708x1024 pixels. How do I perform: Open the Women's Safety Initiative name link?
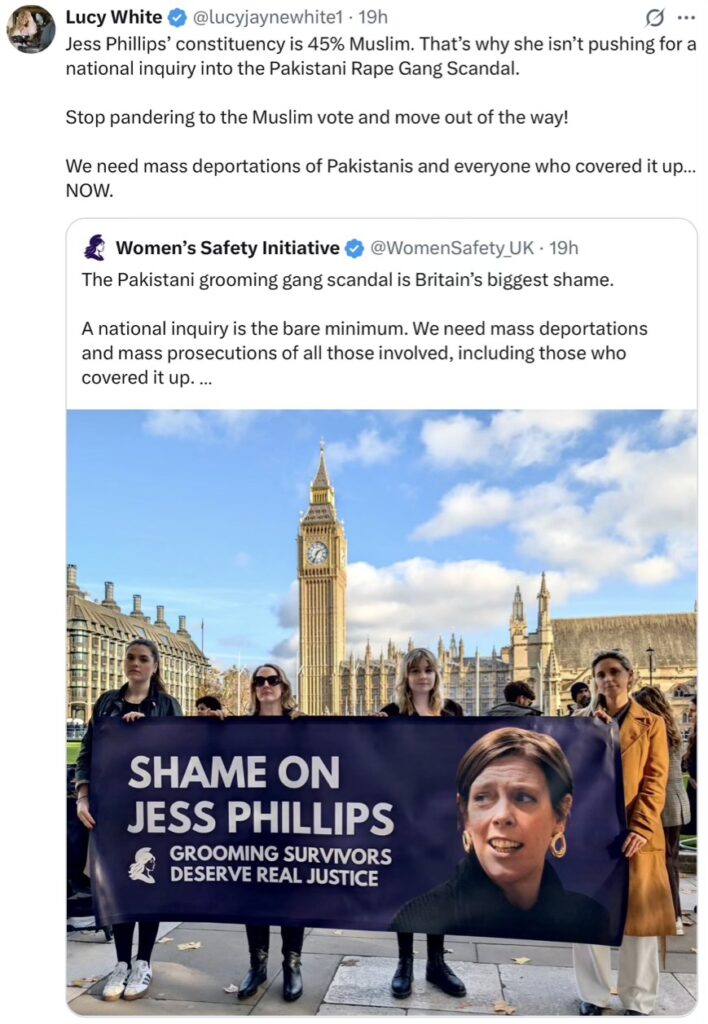(x=227, y=248)
